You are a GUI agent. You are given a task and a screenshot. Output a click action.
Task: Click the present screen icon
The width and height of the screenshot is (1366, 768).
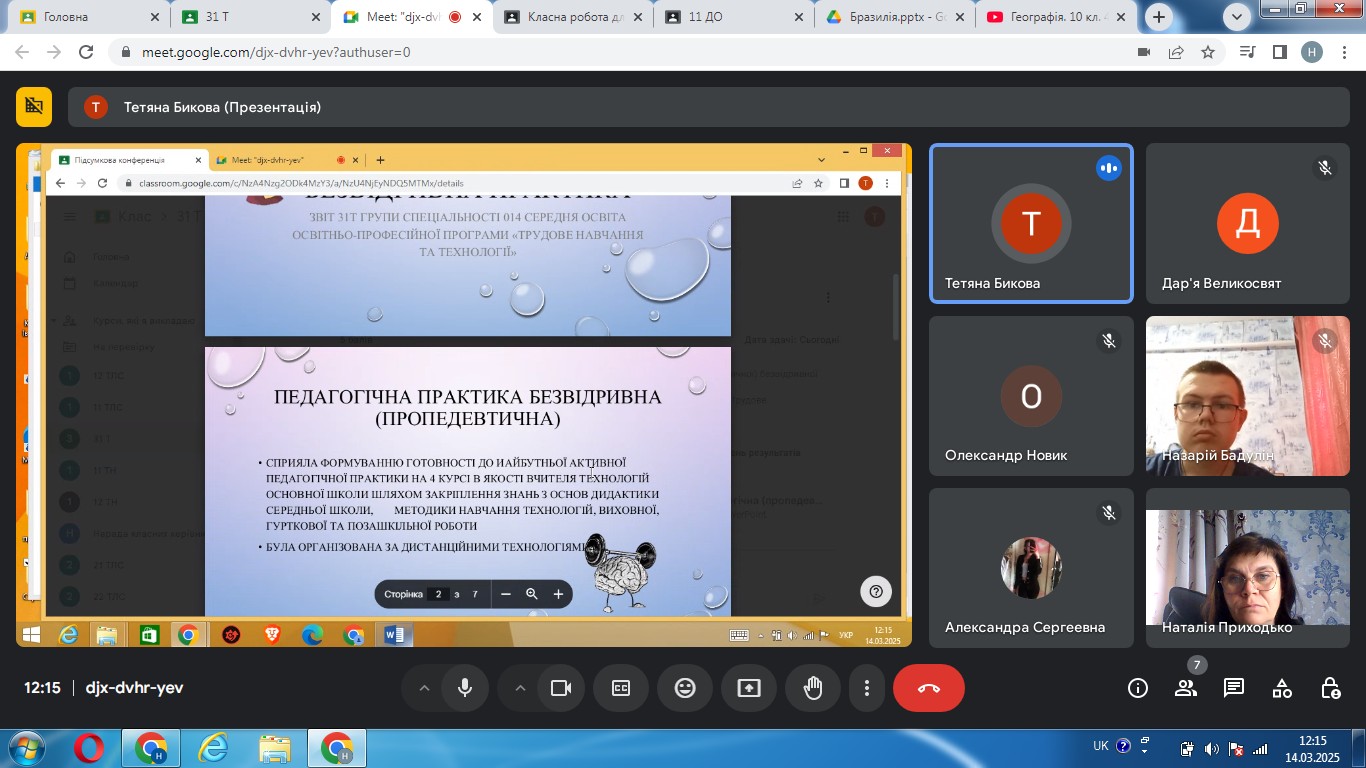pyautogui.click(x=749, y=688)
